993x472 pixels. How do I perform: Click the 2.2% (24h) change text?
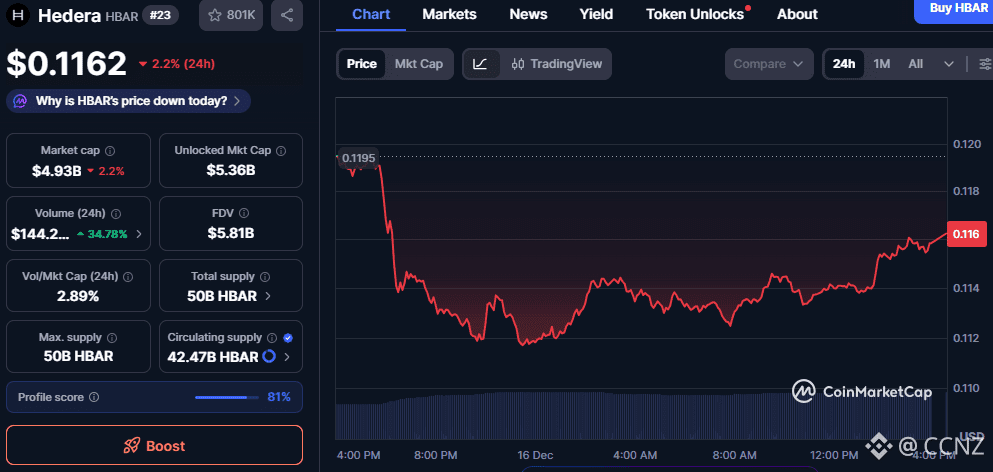[182, 64]
